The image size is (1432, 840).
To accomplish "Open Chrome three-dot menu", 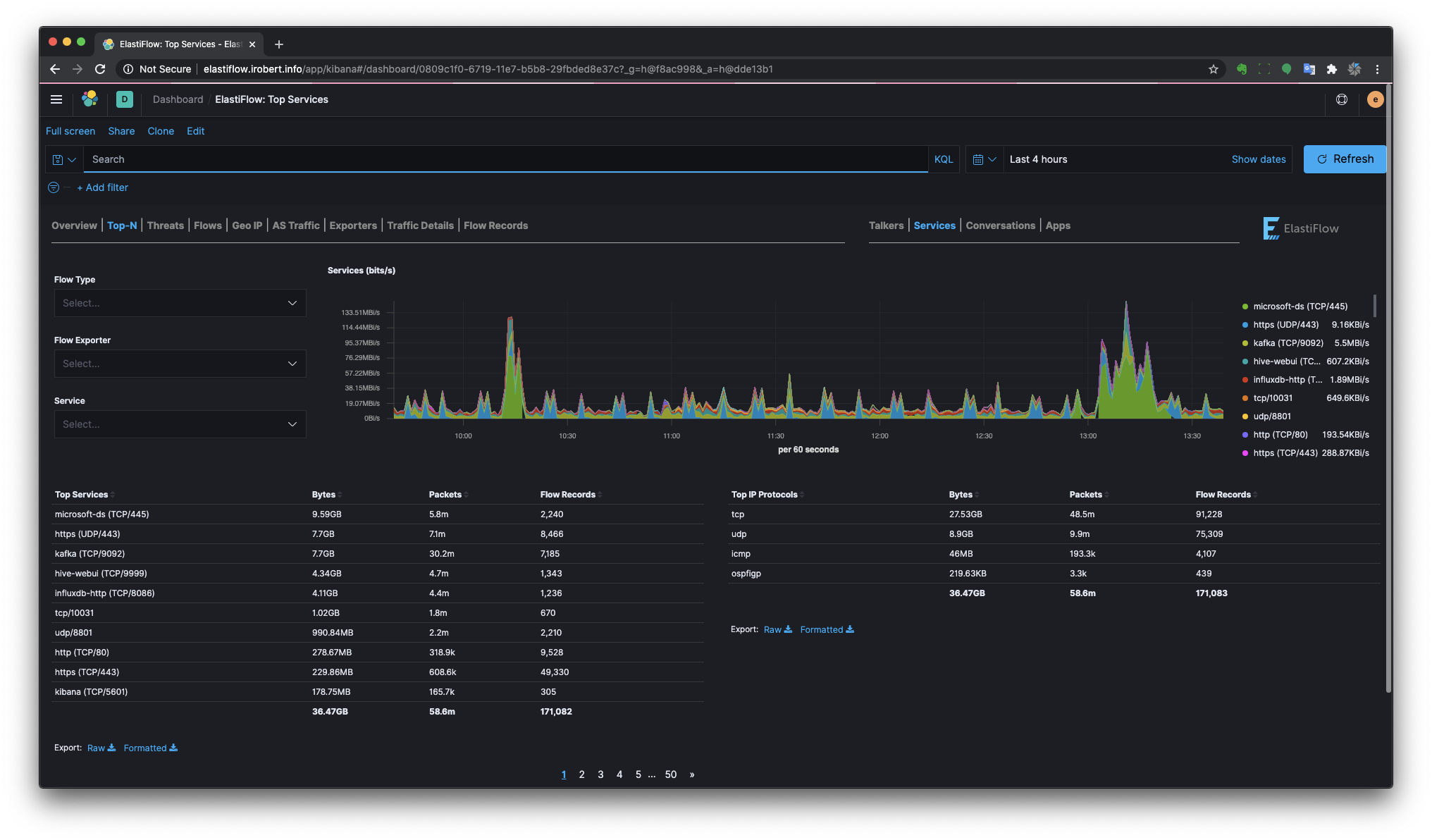I will point(1377,69).
